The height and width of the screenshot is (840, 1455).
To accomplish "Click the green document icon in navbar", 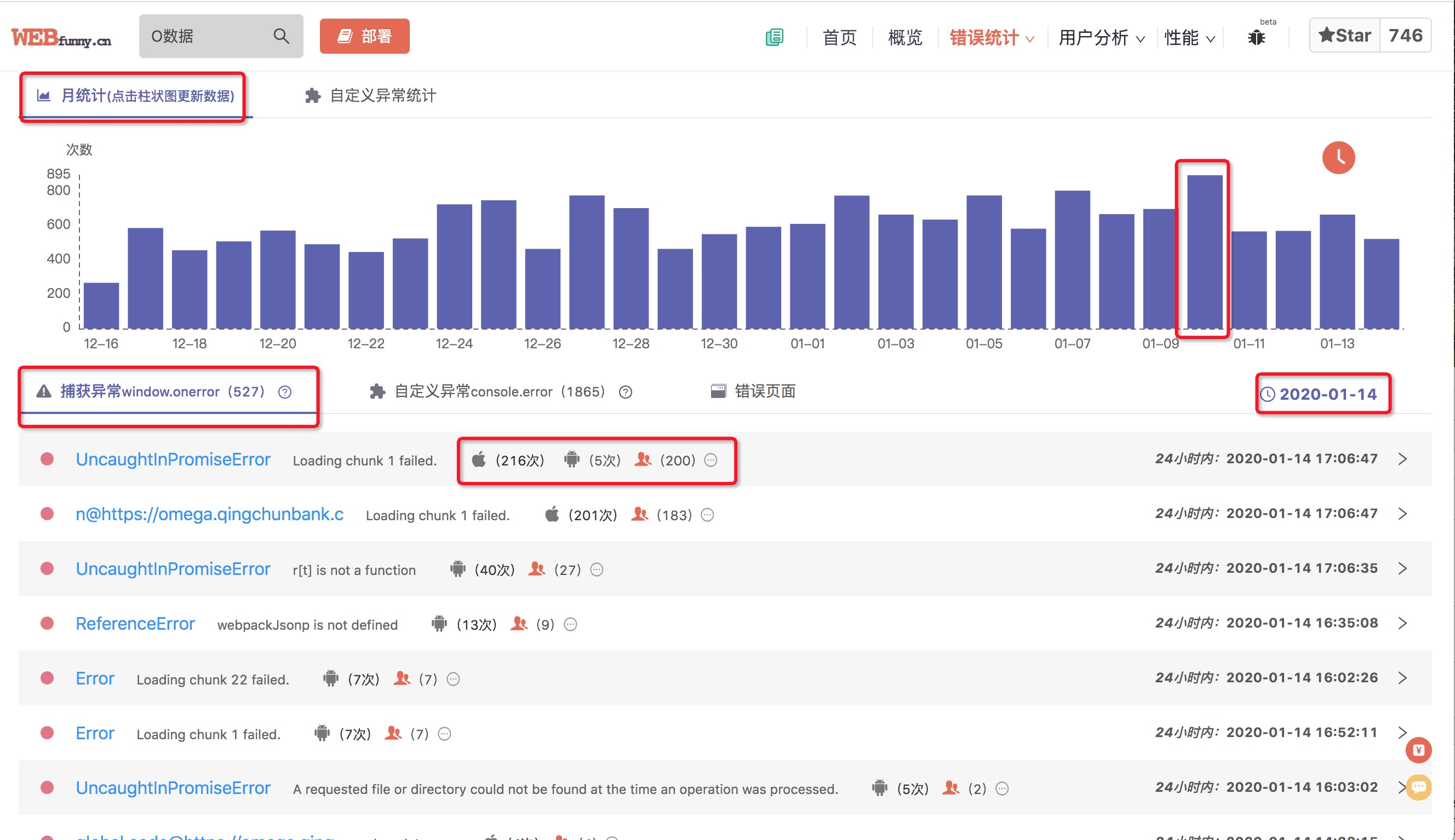I will (775, 37).
